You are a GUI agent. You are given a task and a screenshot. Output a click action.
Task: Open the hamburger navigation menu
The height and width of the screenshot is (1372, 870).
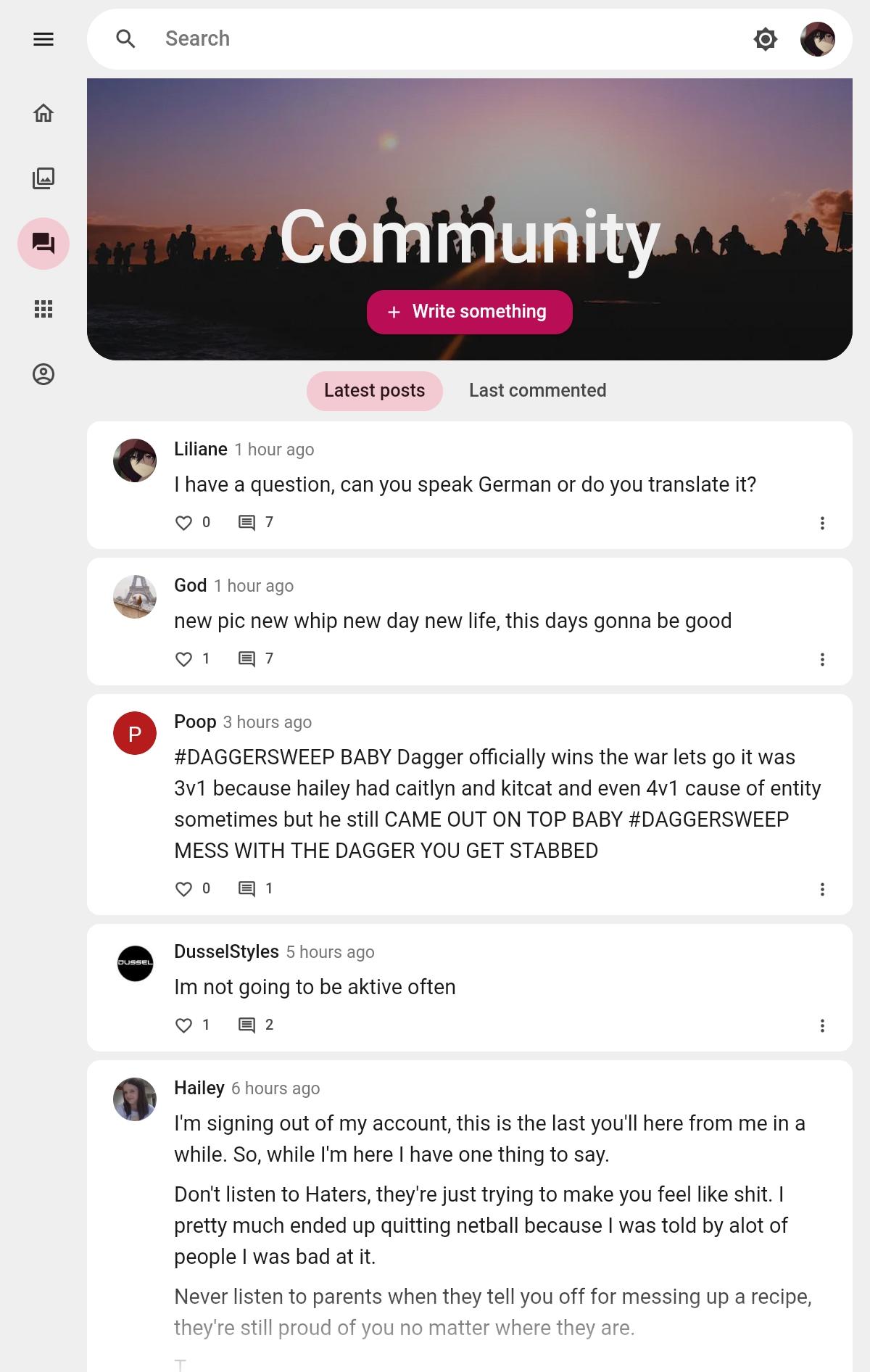click(43, 39)
